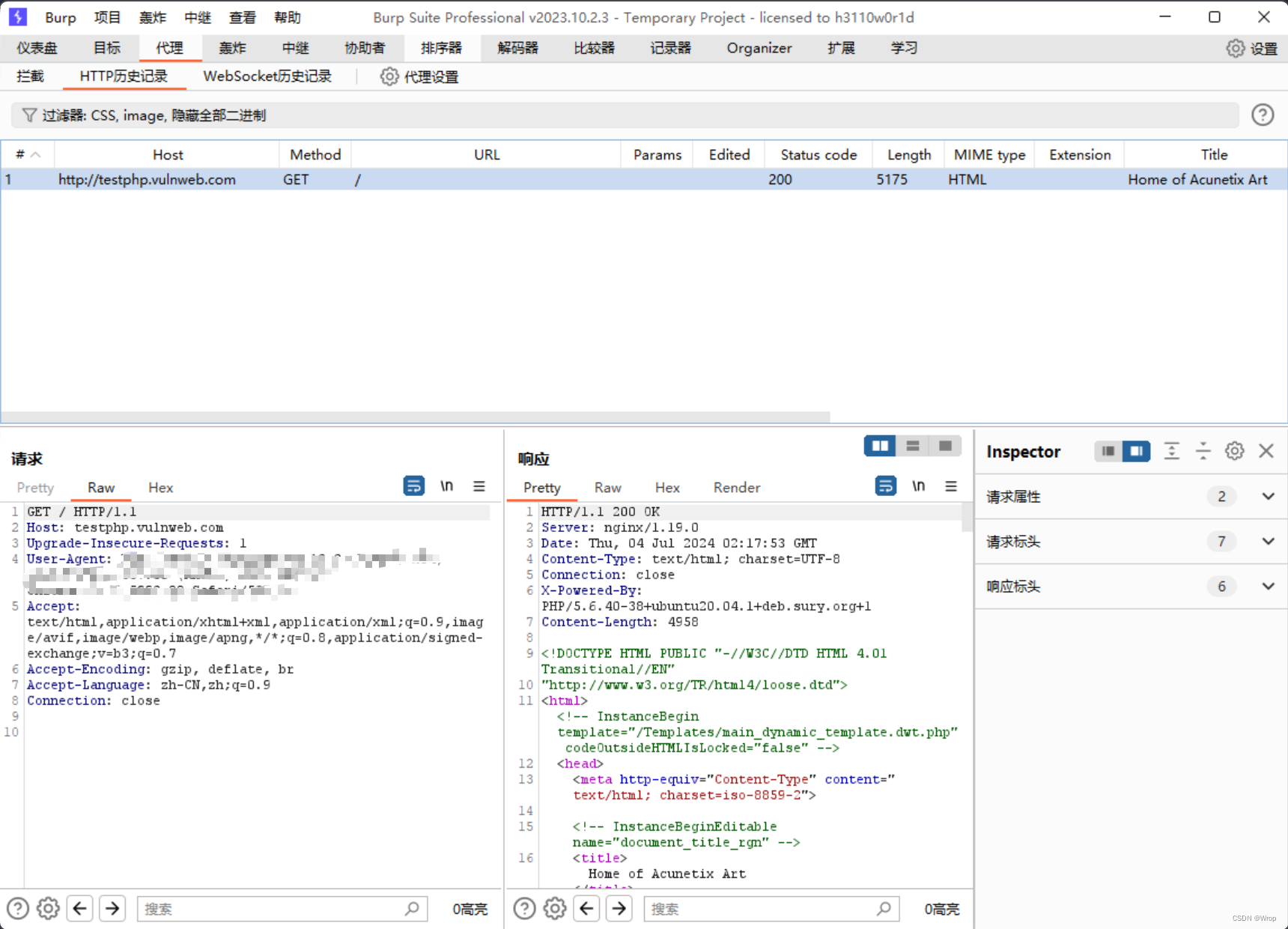Image resolution: width=1288 pixels, height=929 pixels.
Task: Open the Burp menu
Action: tap(61, 17)
